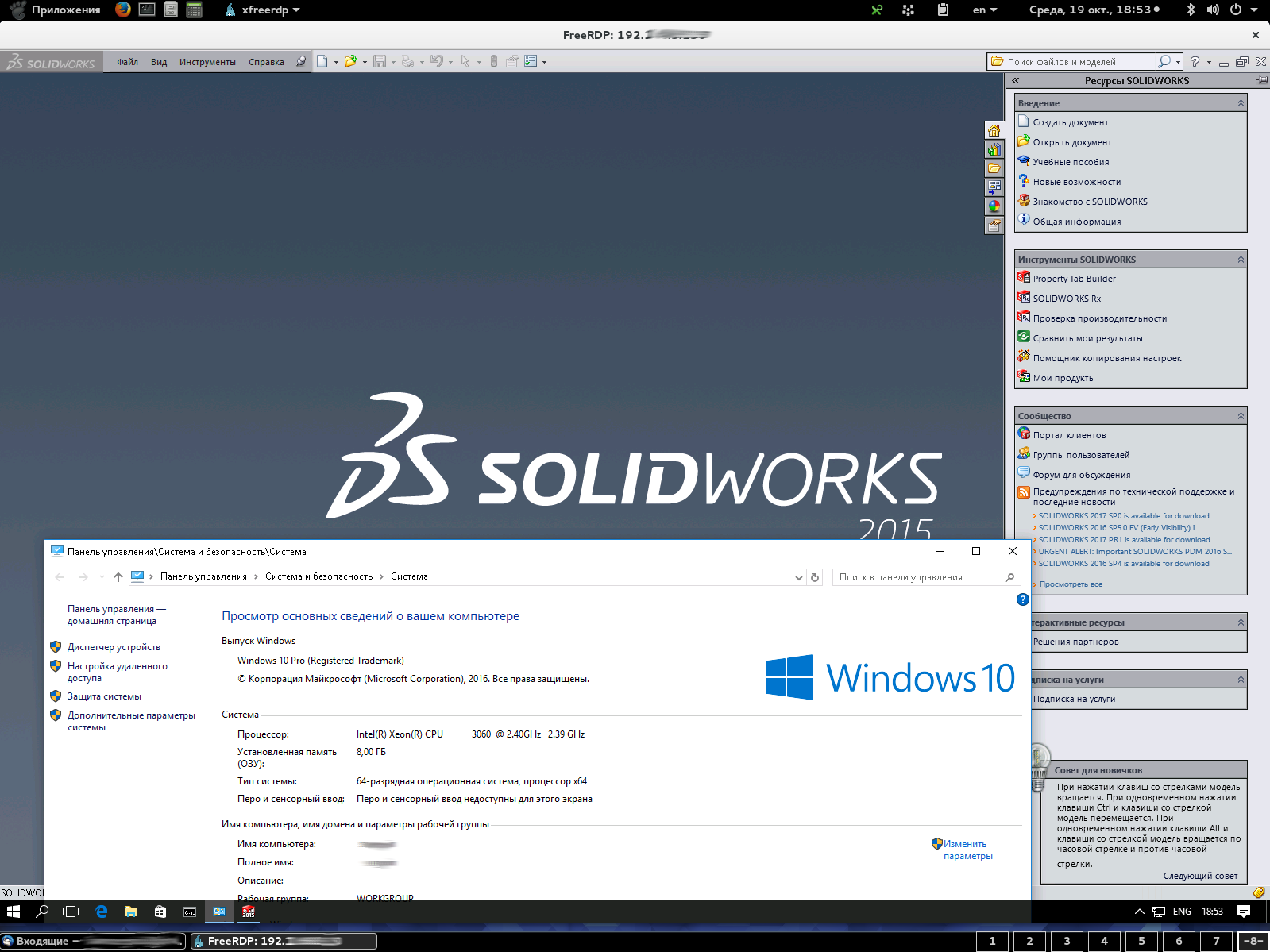This screenshot has height=952, width=1270.
Task: Click Изменить параметры link
Action: [967, 850]
